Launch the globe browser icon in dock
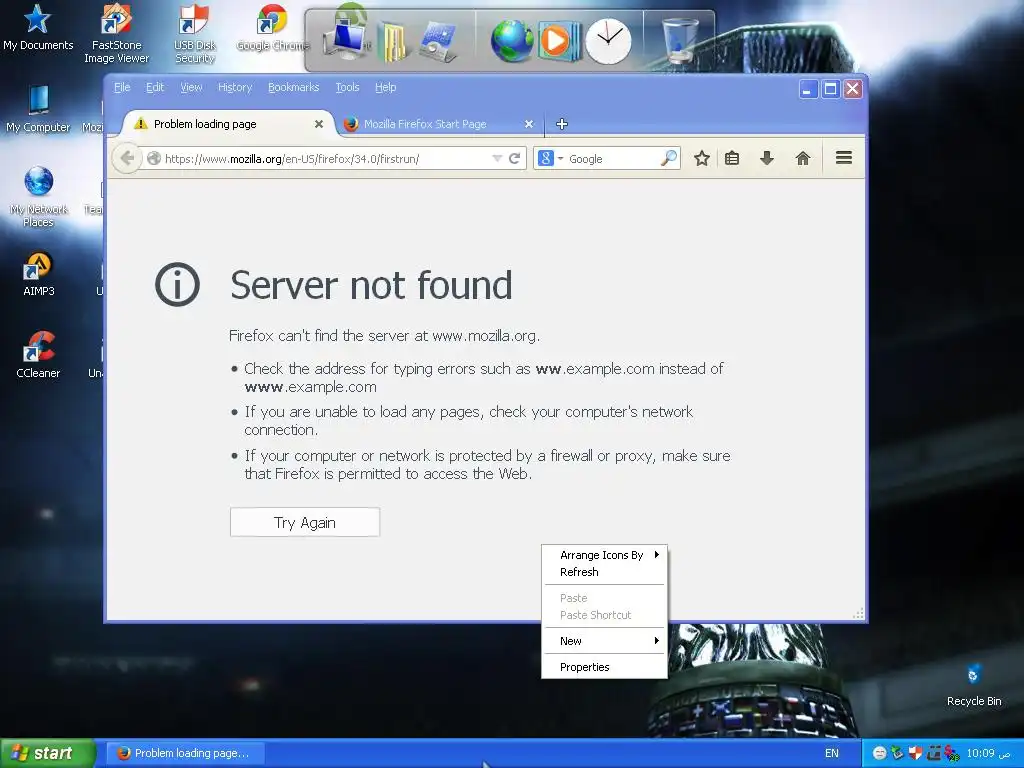Viewport: 1024px width, 768px height. pyautogui.click(x=512, y=40)
